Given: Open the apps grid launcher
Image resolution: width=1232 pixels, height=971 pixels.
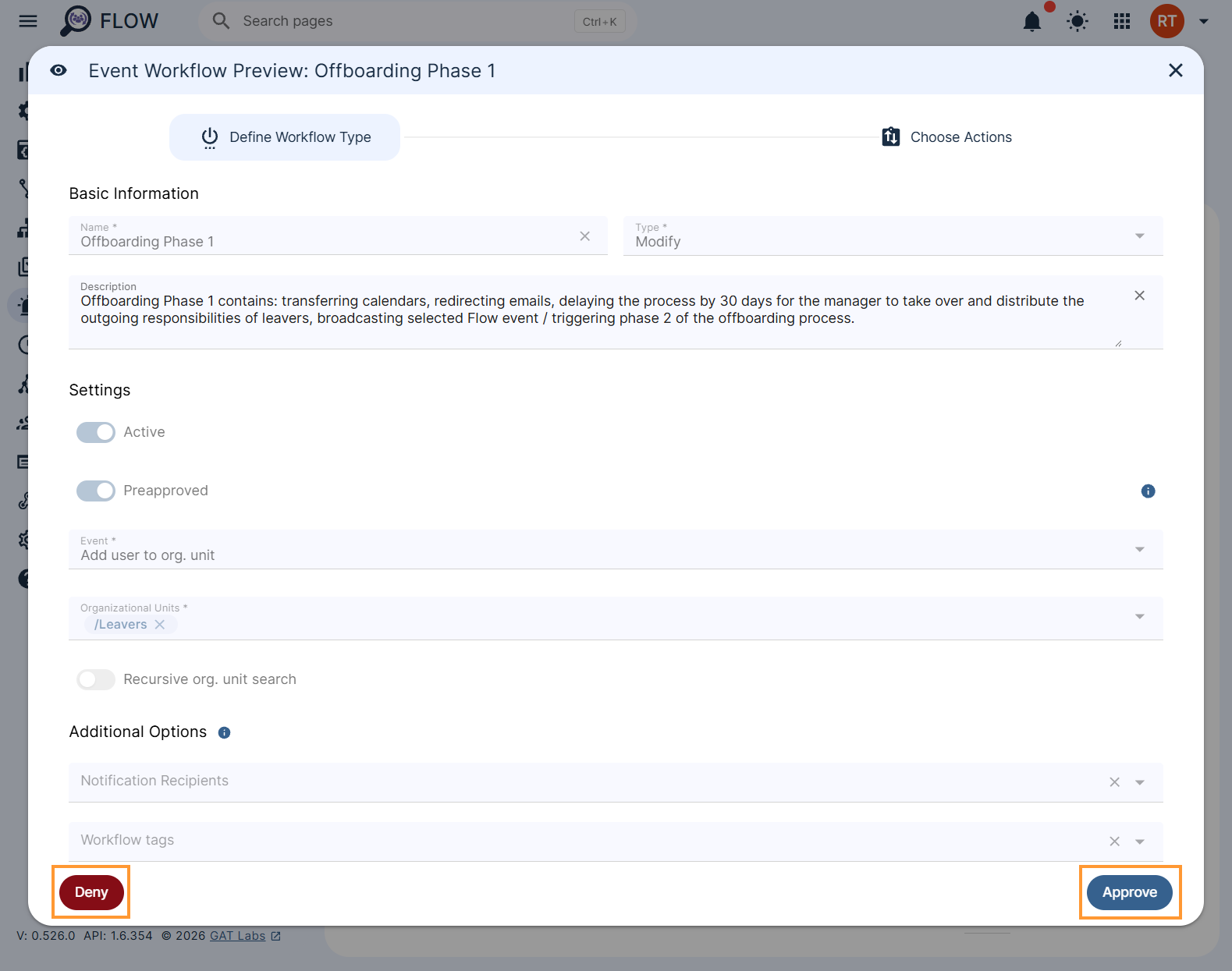Looking at the screenshot, I should pos(1122,21).
